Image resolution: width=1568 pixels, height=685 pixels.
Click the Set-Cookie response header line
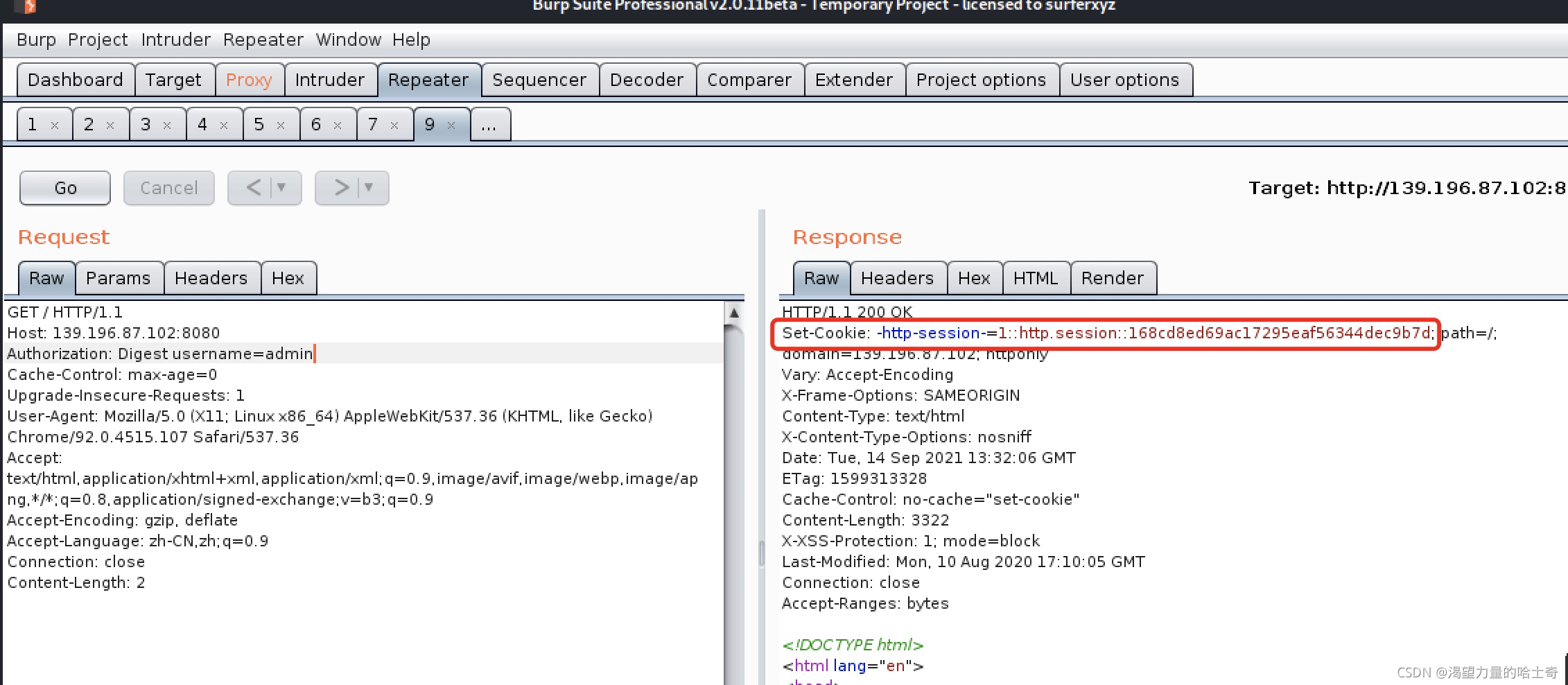[1140, 333]
